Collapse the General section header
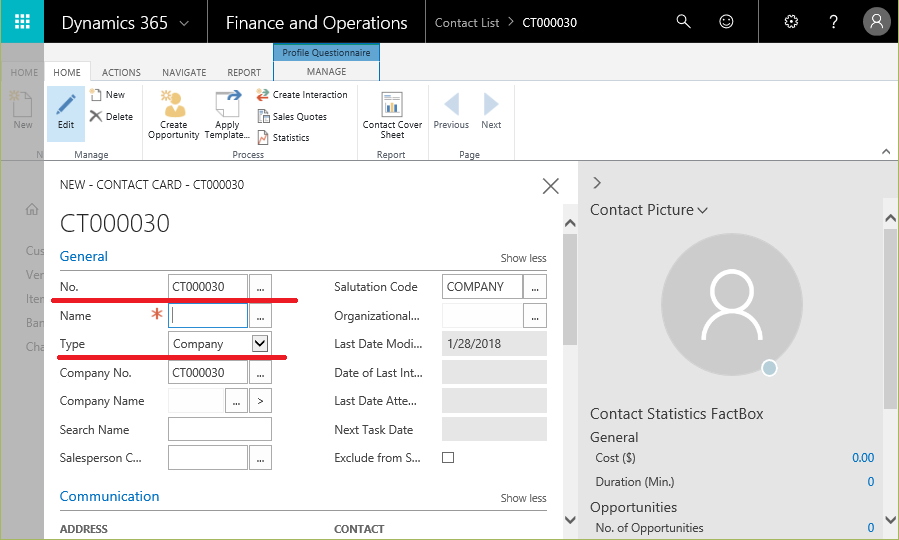Image resolution: width=899 pixels, height=540 pixels. point(84,256)
